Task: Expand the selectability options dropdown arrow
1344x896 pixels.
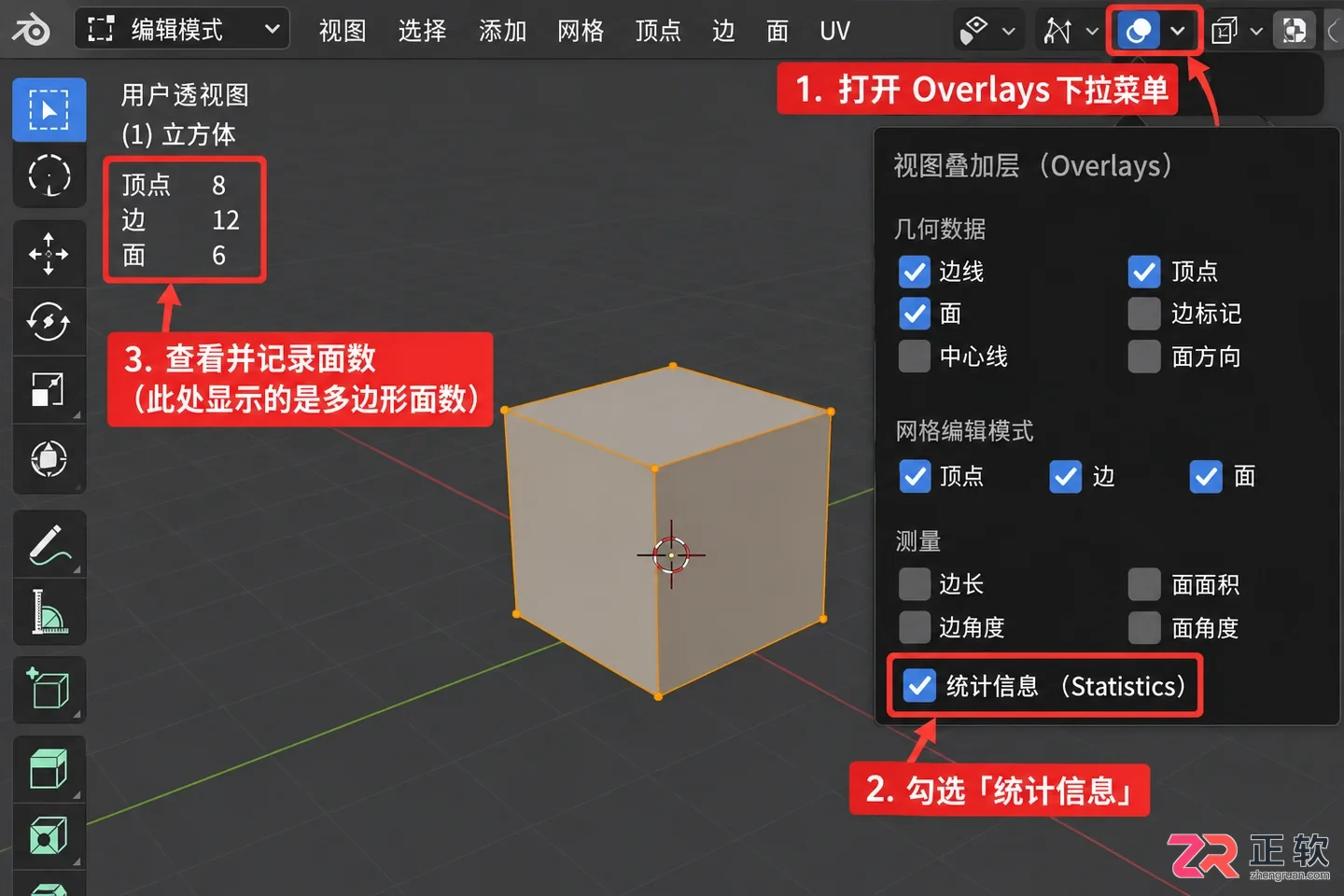Action: click(1009, 31)
